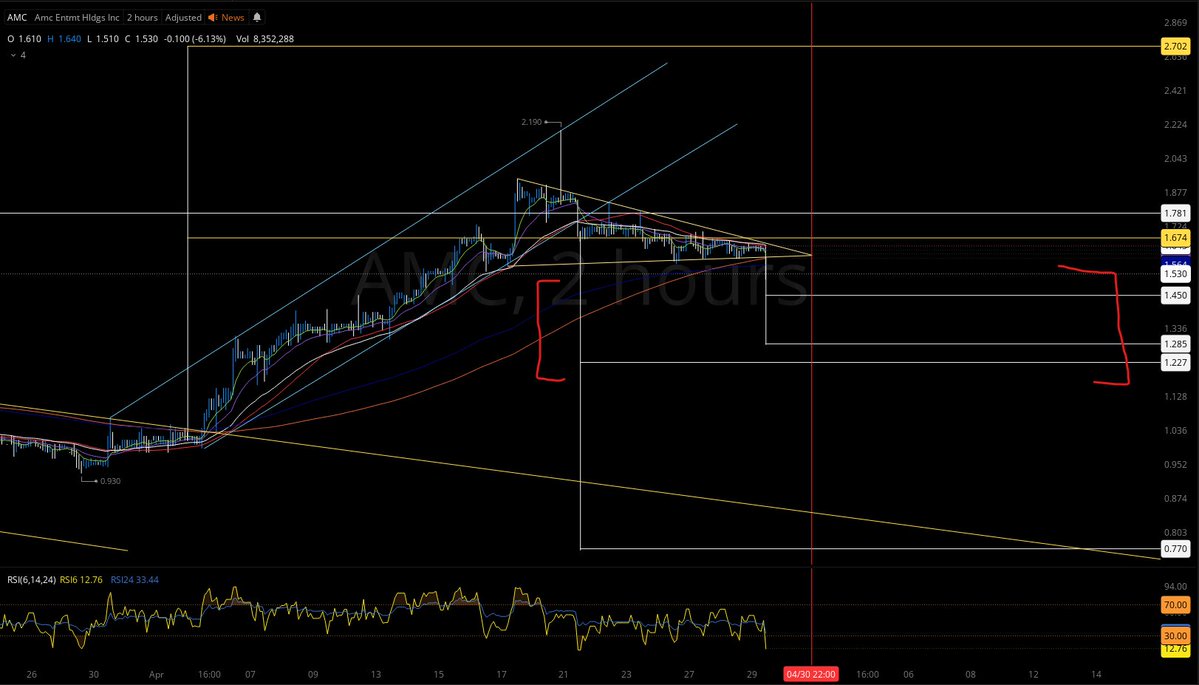Viewport: 1199px width, 685px height.
Task: Click the Vol 8,352,288 readout
Action: coord(265,38)
